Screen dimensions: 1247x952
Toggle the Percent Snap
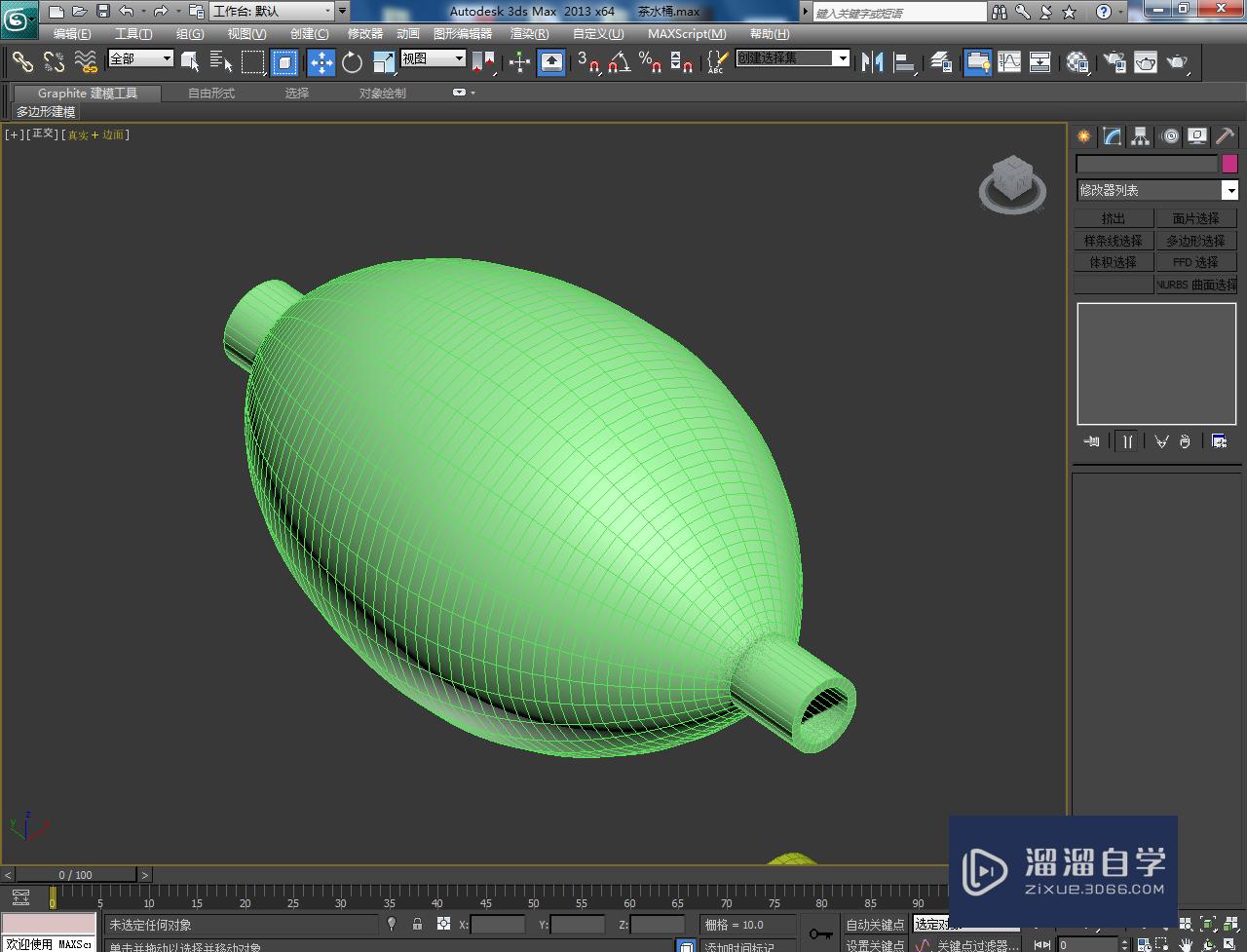650,62
